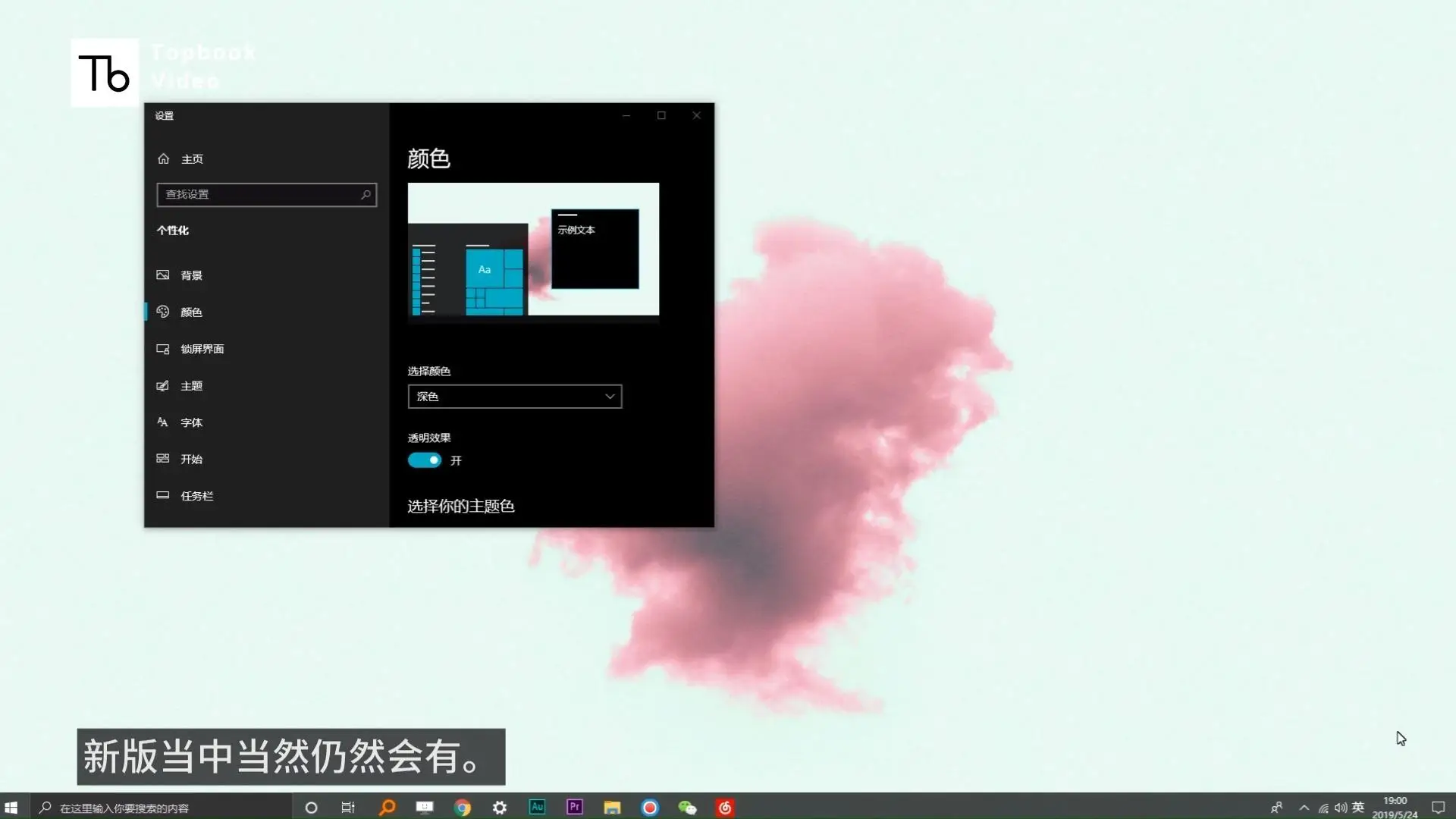Image resolution: width=1456 pixels, height=819 pixels.
Task: Open the 选择颜色 color mode dropdown
Action: click(x=515, y=396)
